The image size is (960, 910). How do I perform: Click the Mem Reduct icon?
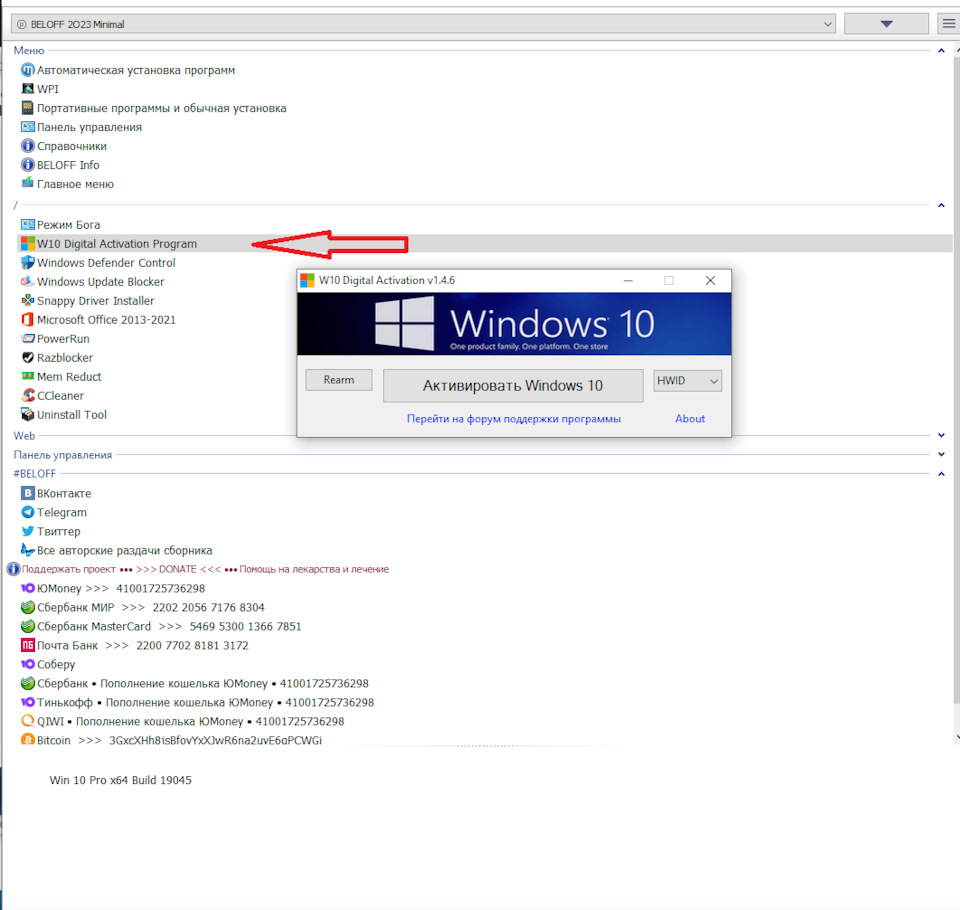click(28, 377)
